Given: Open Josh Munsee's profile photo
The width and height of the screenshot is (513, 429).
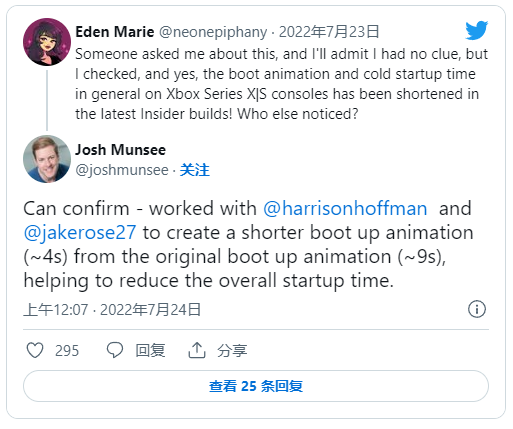Looking at the screenshot, I should click(47, 159).
